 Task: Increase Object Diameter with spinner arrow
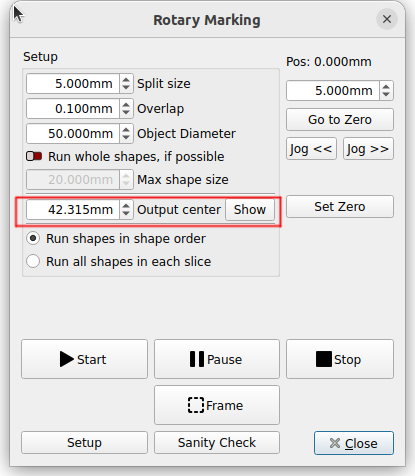[x=126, y=130]
